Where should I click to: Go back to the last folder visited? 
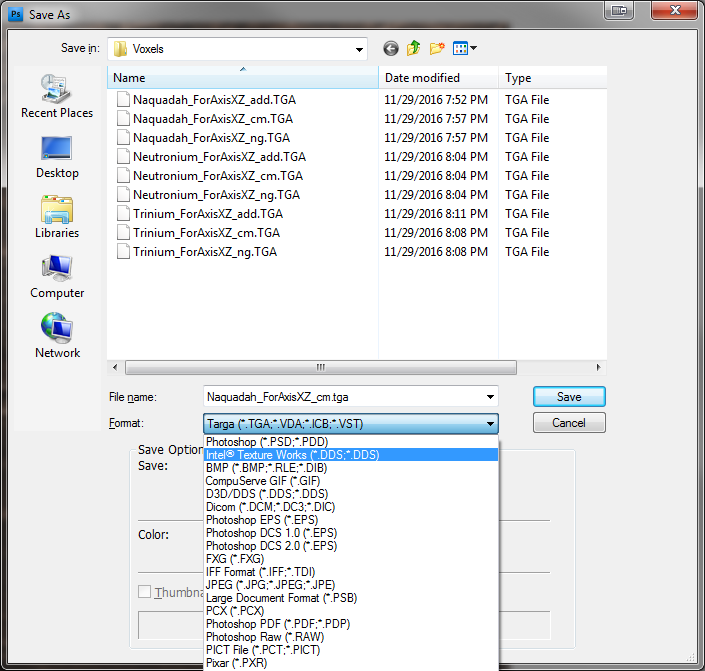(391, 49)
